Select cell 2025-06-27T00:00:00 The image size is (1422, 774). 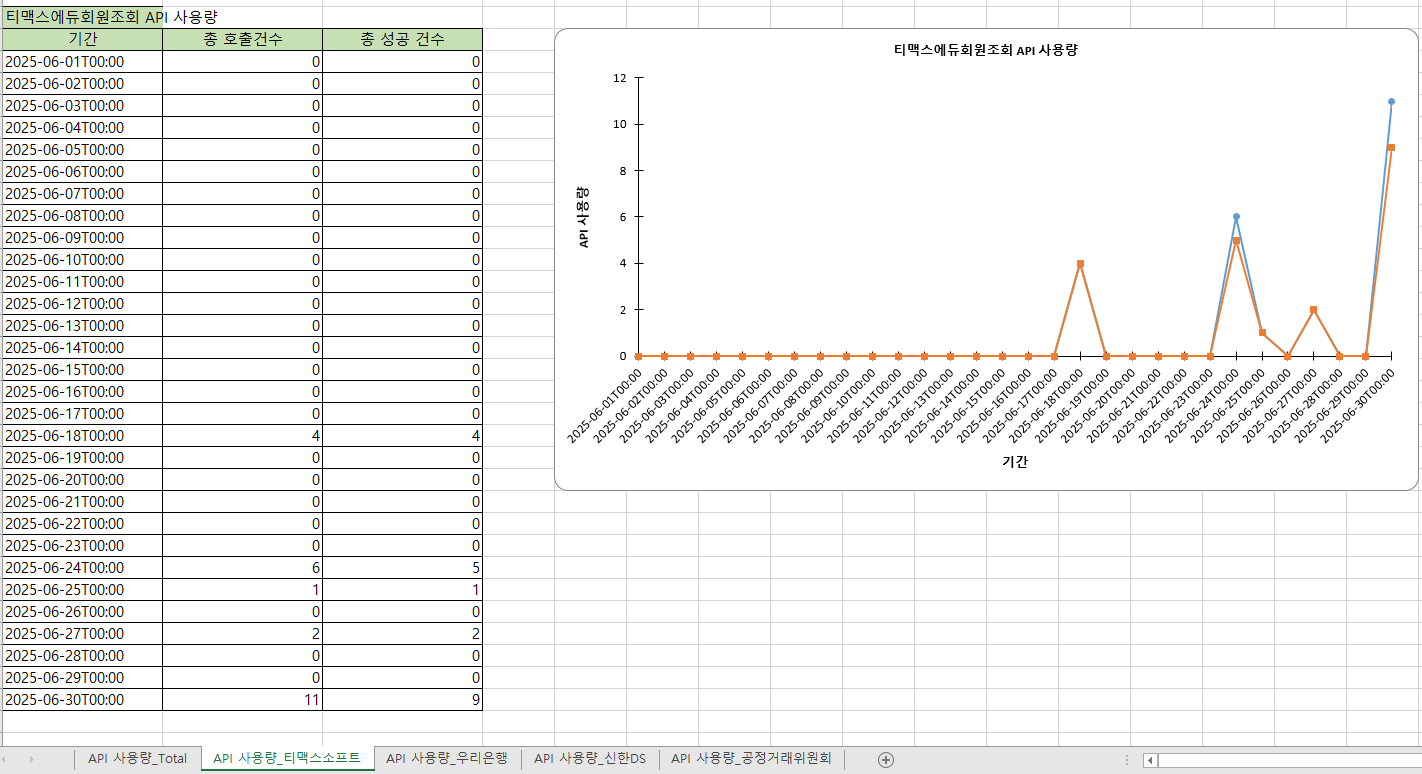tap(82, 633)
